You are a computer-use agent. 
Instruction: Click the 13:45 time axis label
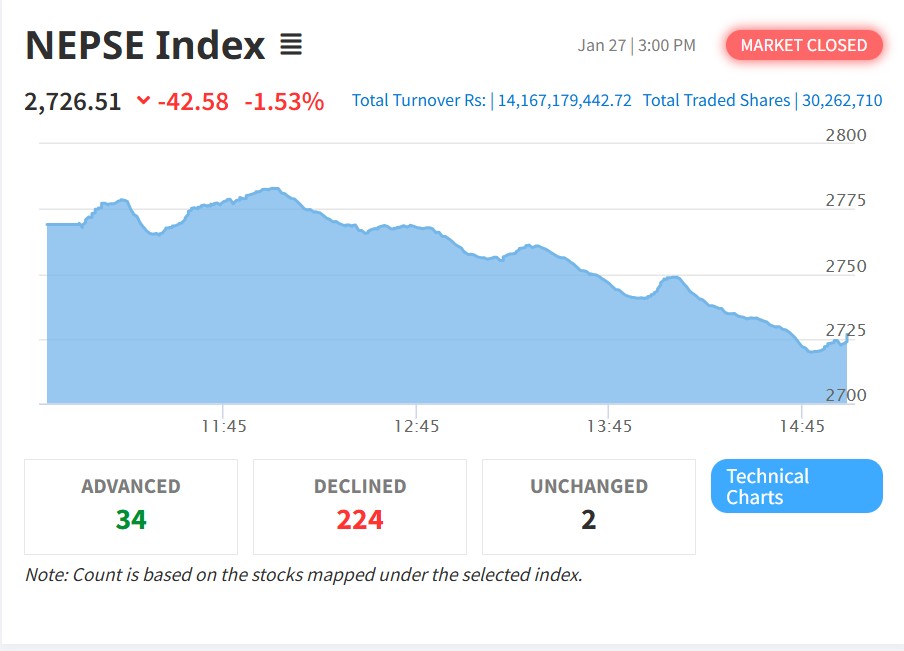coord(610,426)
